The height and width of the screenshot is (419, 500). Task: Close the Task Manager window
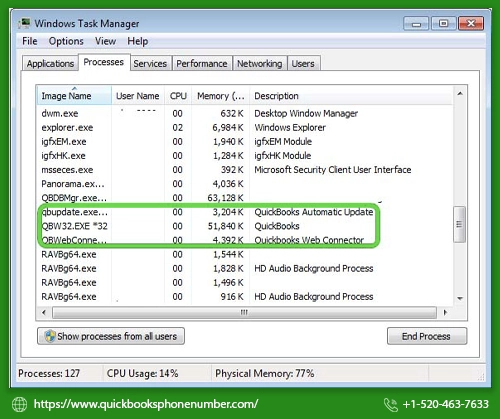tap(471, 24)
